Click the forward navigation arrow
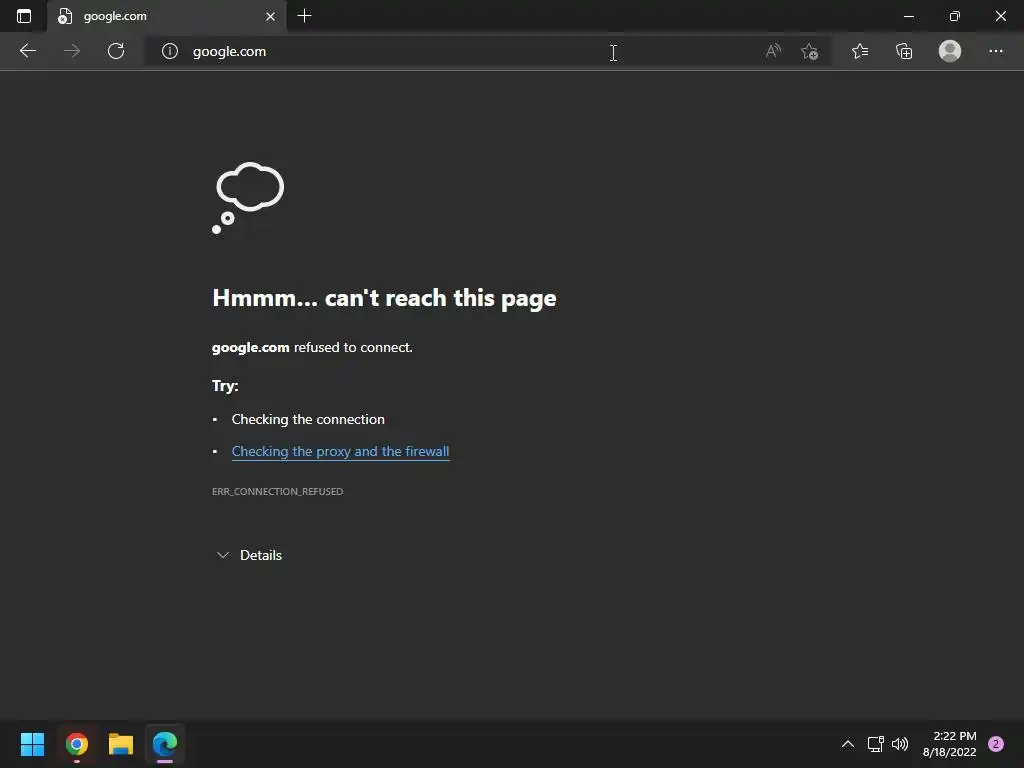 [72, 51]
